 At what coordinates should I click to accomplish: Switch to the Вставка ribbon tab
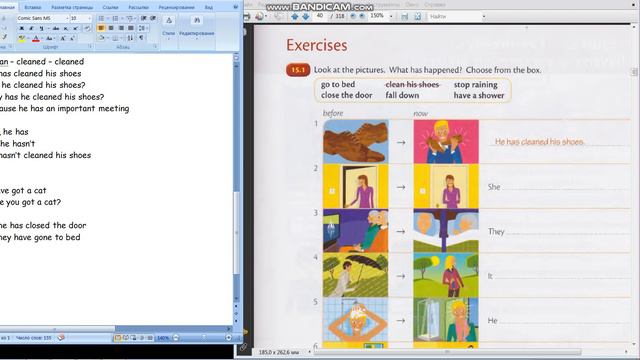33,7
